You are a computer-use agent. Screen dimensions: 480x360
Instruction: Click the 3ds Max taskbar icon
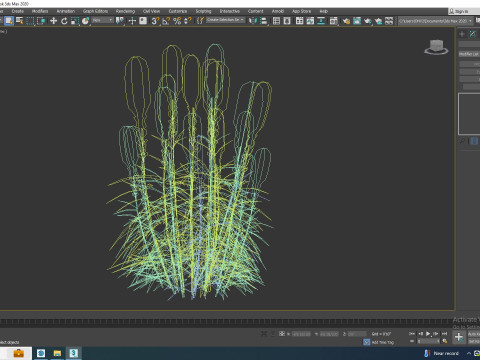[x=74, y=353]
